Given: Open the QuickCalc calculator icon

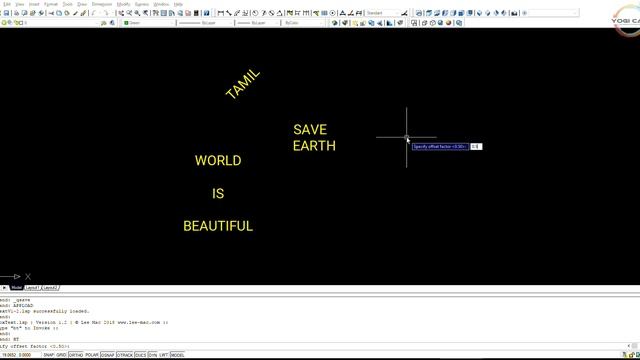Looking at the screenshot, I should [x=196, y=13].
